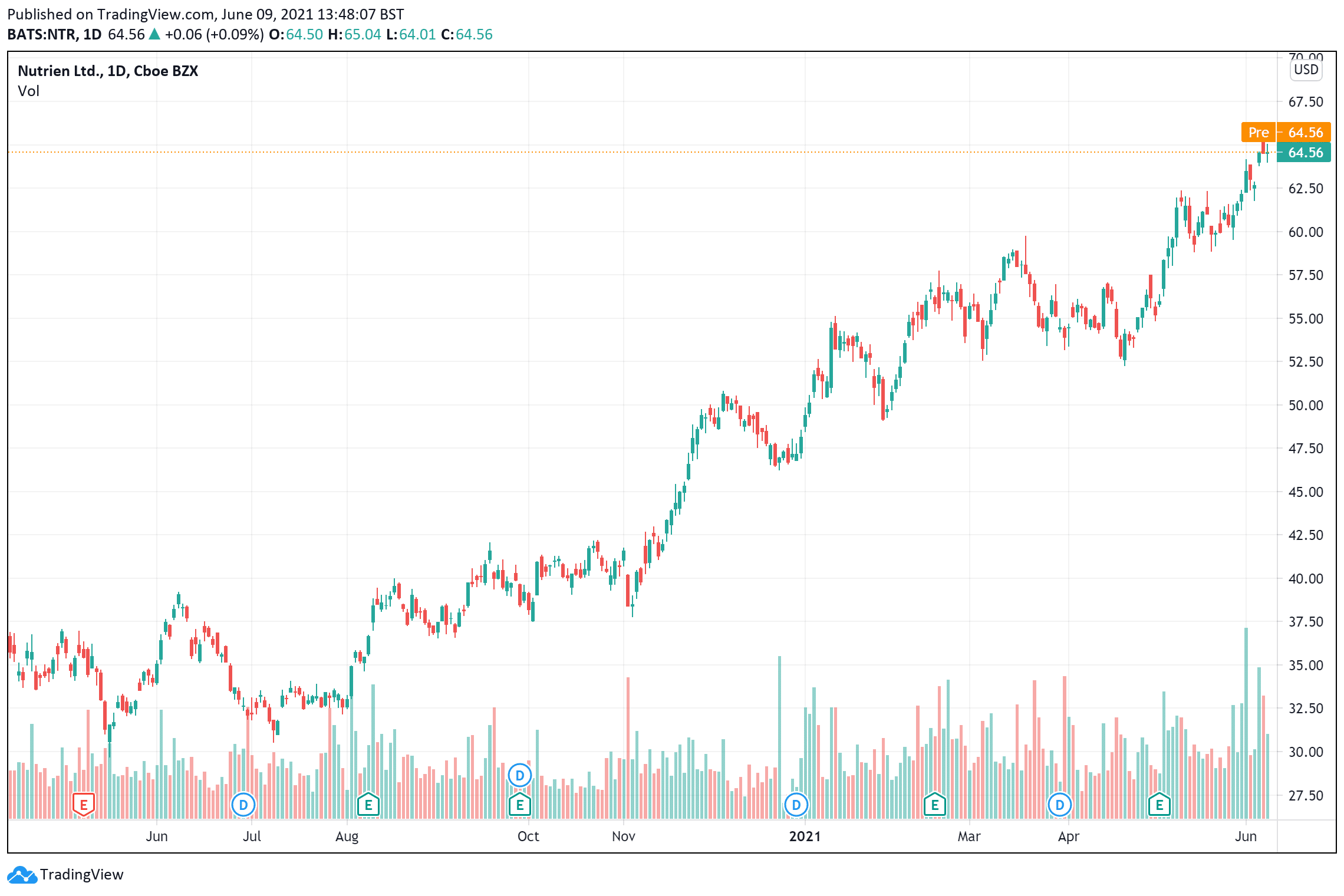
Task: Click the high value H:65.04
Action: click(355, 35)
